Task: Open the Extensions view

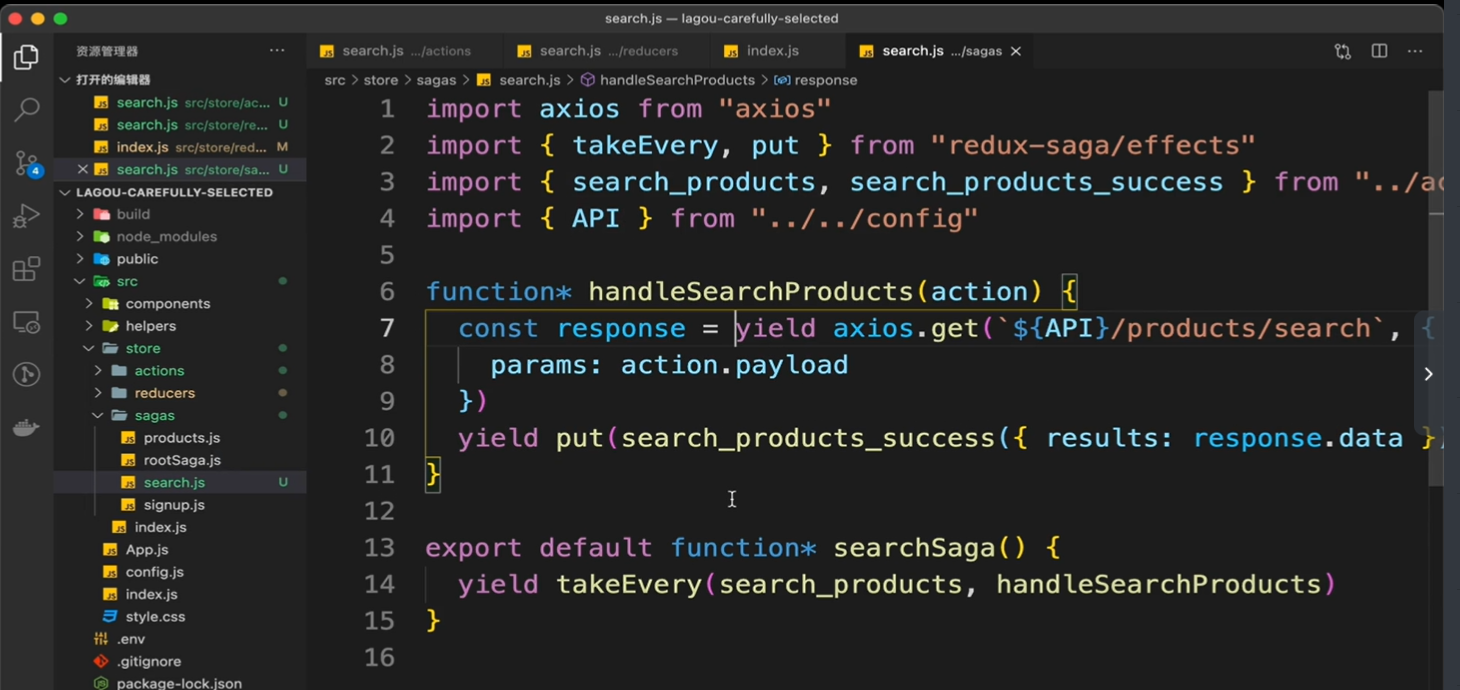Action: [26, 269]
